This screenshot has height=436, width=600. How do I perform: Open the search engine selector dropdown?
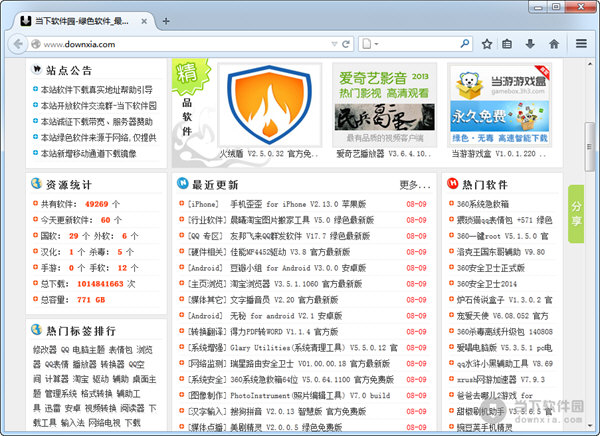(x=370, y=44)
